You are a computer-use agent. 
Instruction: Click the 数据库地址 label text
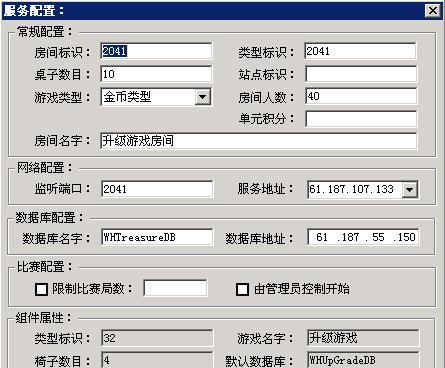[260, 239]
